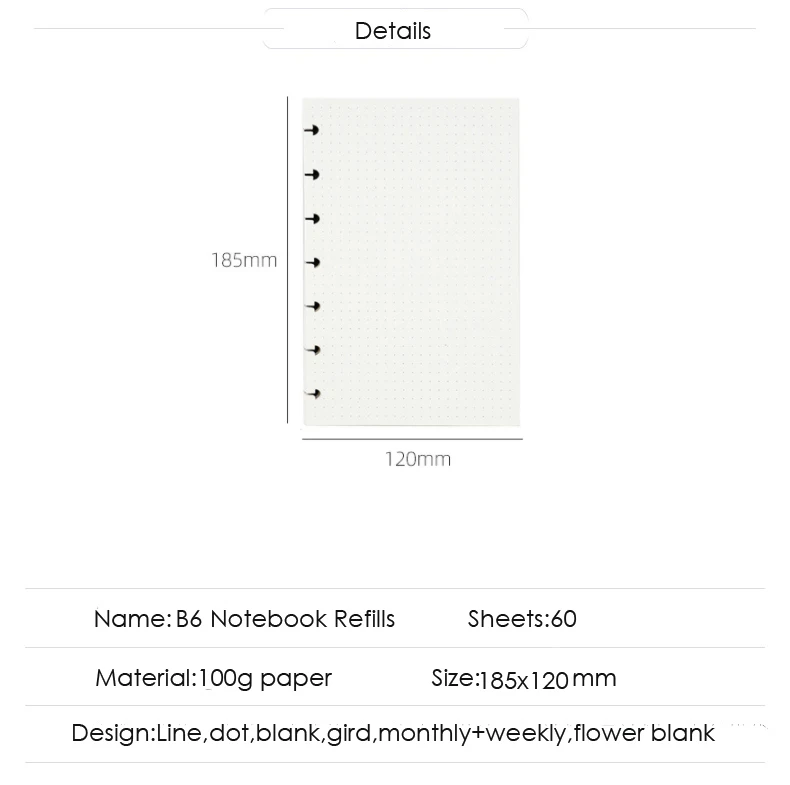
Task: Click the Material 100g paper text
Action: click(x=213, y=678)
